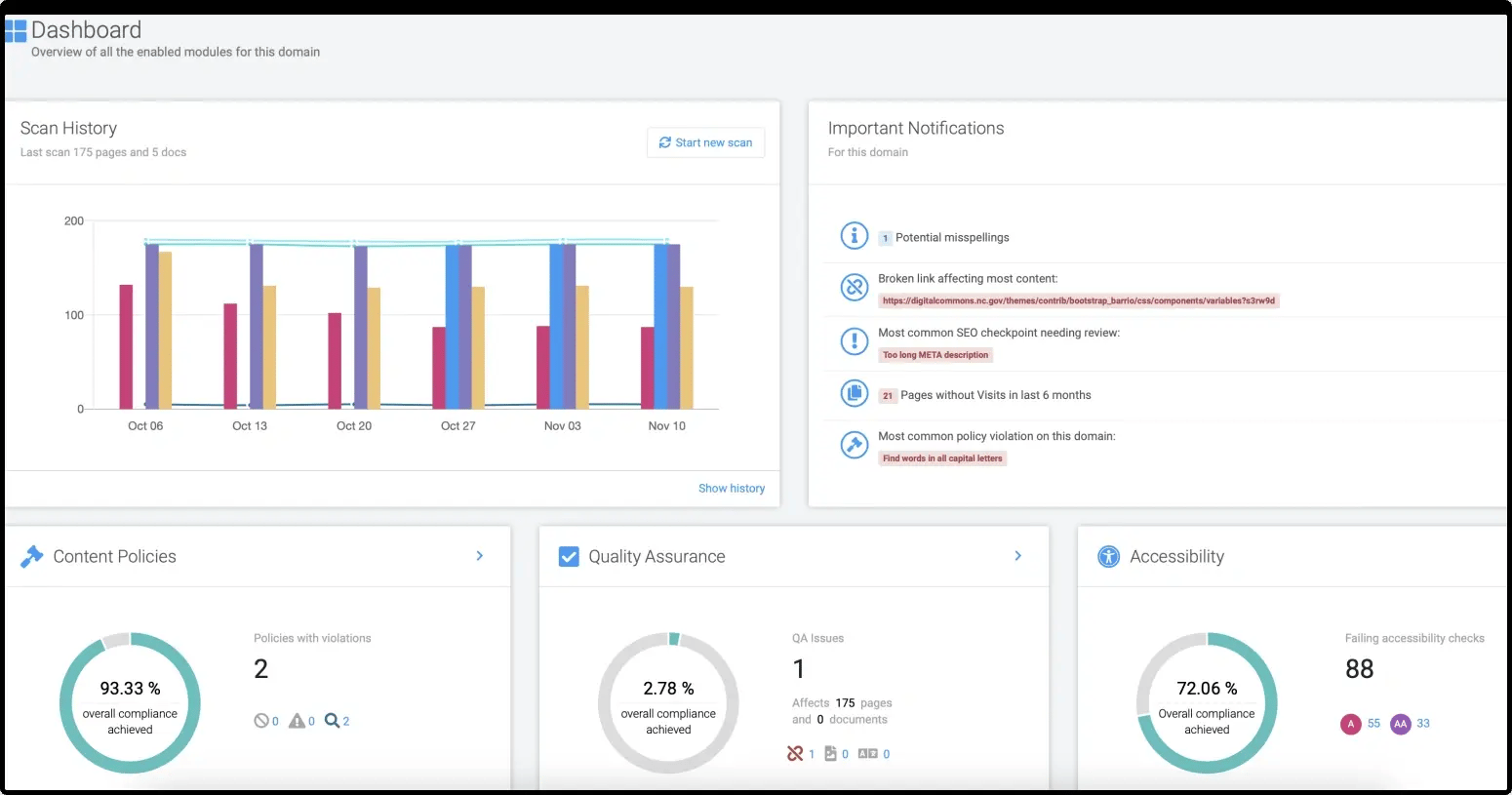Open the Show history link

tap(732, 488)
